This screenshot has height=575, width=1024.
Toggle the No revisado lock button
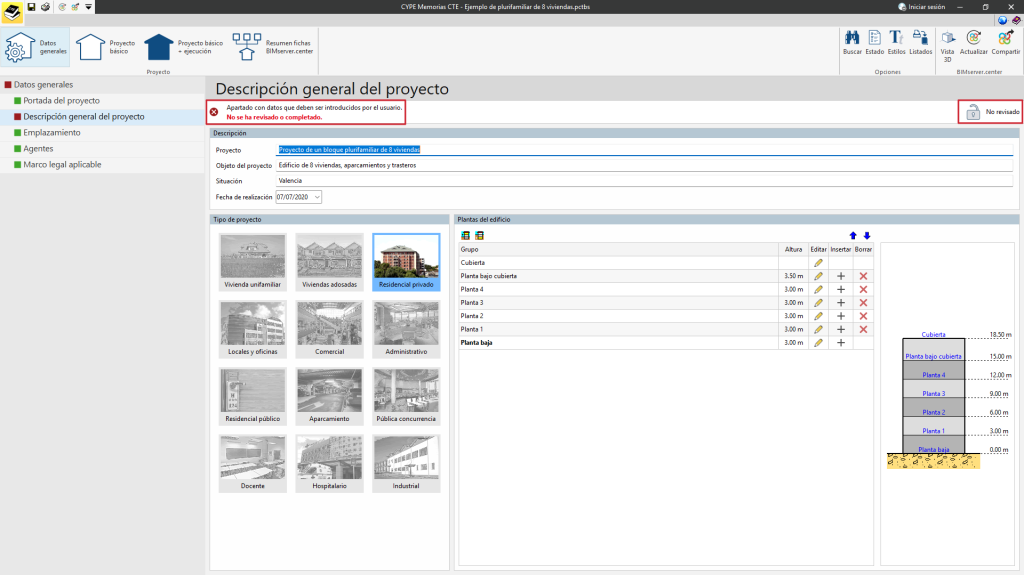tap(990, 112)
